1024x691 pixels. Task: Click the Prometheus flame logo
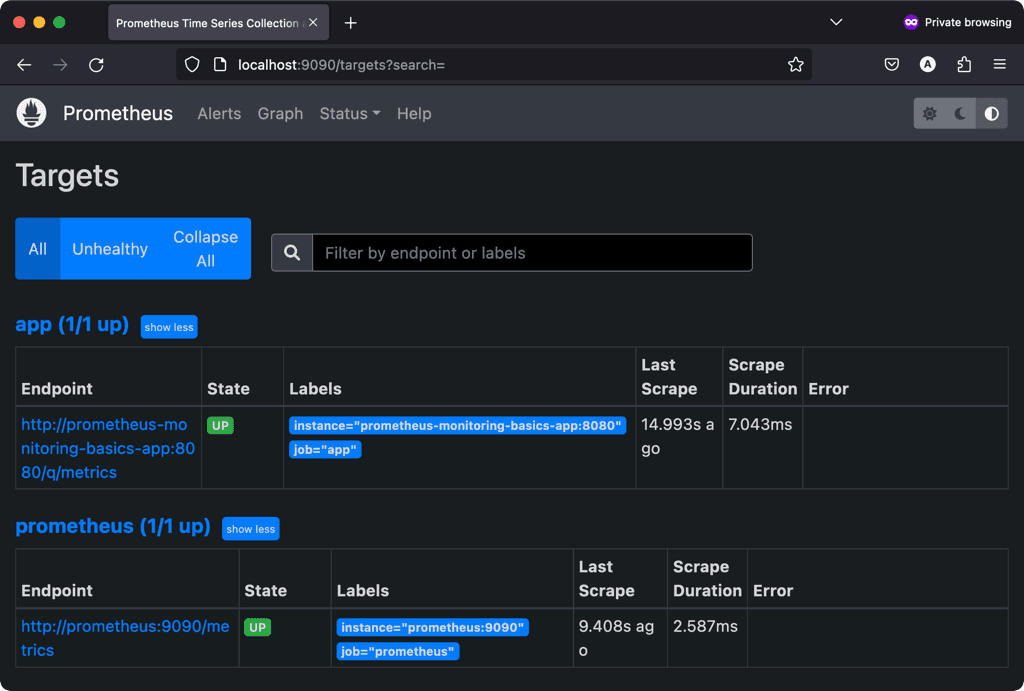click(31, 113)
